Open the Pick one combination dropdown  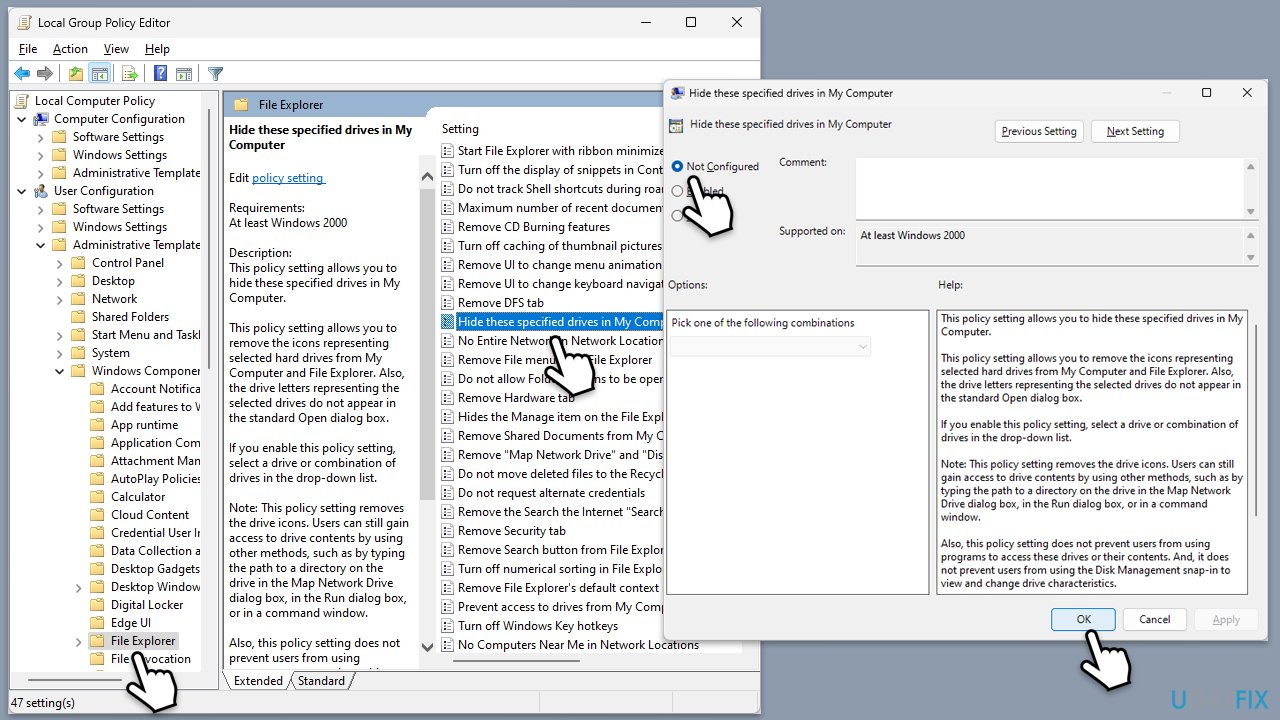coord(771,346)
